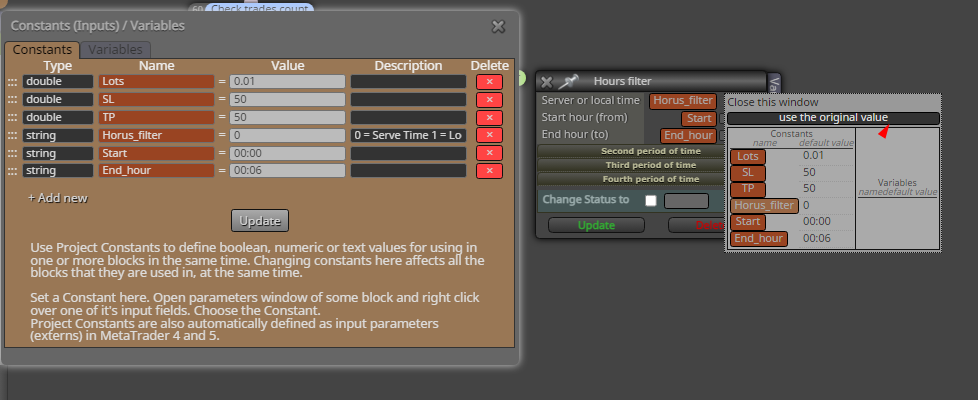978x400 pixels.
Task: Pick the Start constant in popup list
Action: (747, 222)
